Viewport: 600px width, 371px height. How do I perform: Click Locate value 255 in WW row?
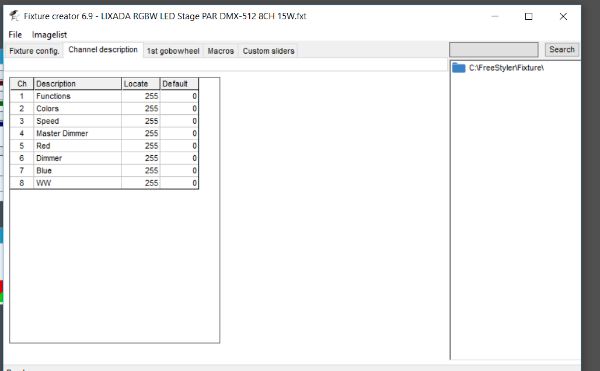coord(140,183)
